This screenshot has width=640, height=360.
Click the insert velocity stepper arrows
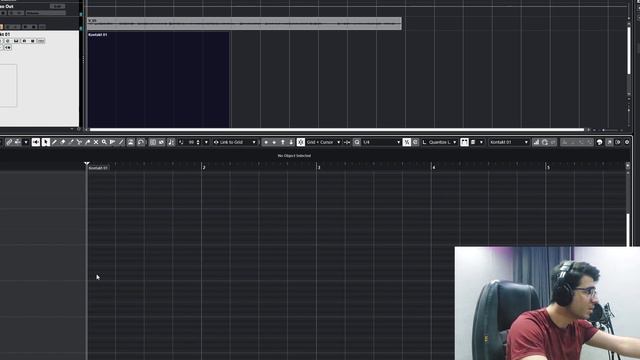pos(198,142)
